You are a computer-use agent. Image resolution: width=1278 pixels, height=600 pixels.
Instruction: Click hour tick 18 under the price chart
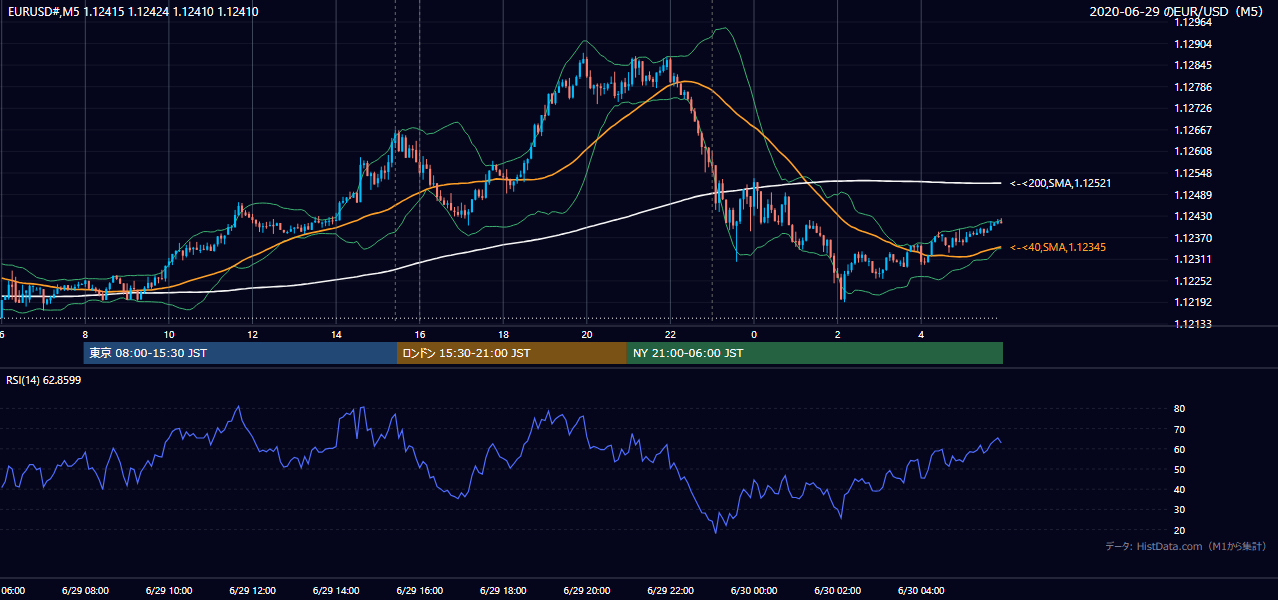click(x=503, y=334)
